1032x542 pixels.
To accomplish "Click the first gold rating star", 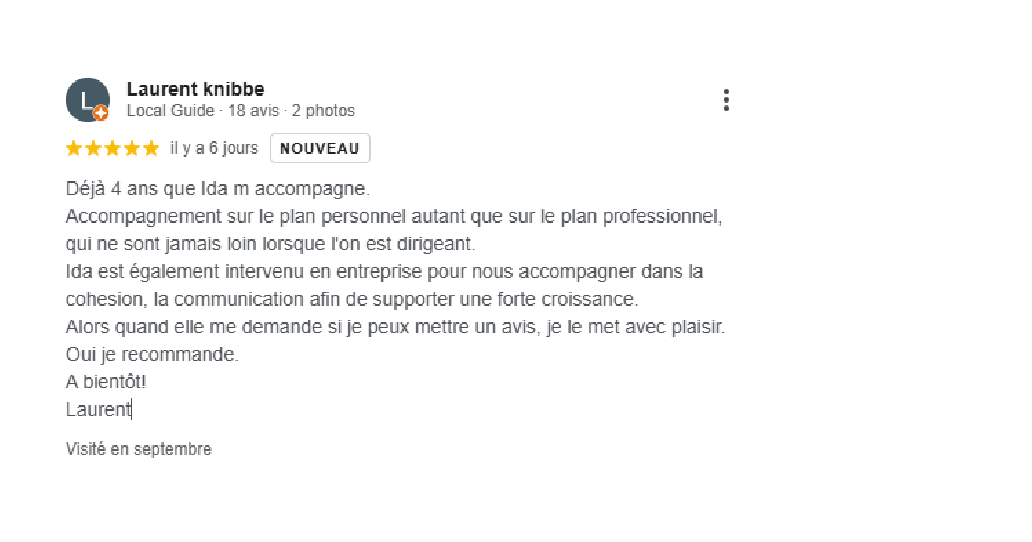I will tap(74, 148).
